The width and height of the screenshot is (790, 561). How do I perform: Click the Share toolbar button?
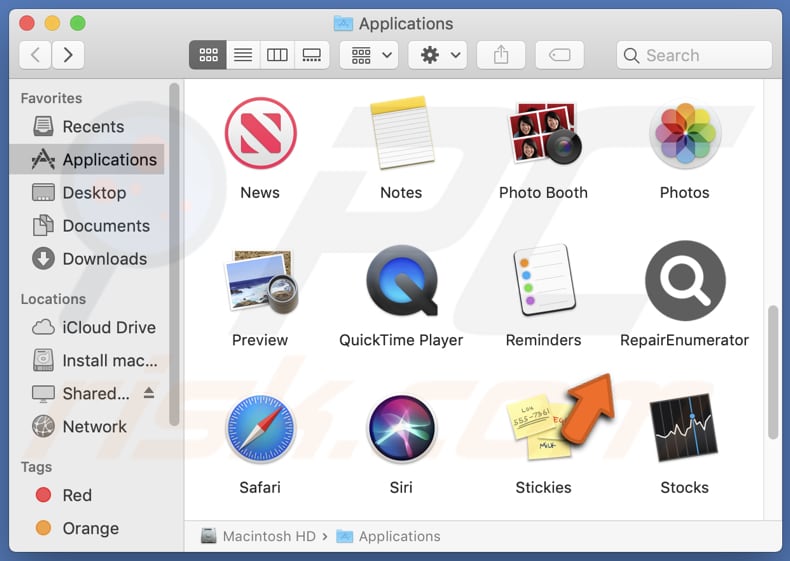click(x=501, y=55)
